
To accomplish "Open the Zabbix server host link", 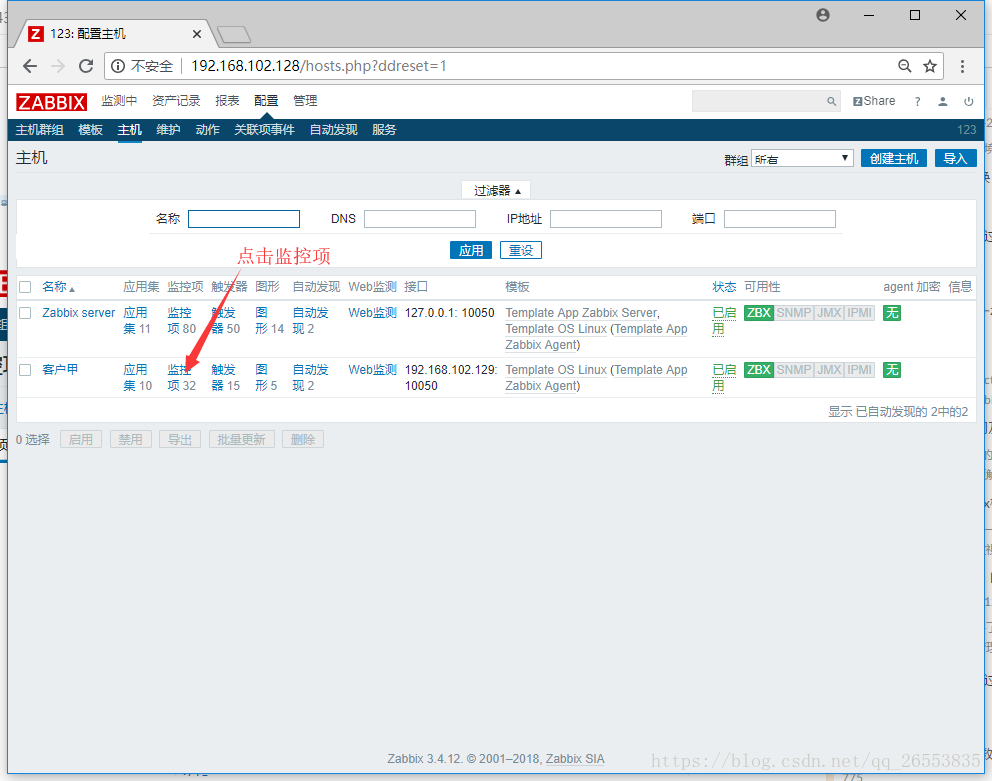I will (x=79, y=313).
